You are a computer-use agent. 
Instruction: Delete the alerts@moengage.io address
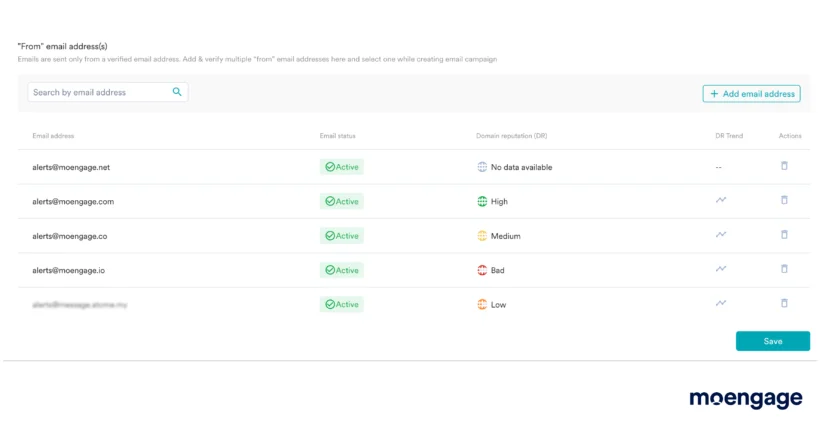click(784, 269)
